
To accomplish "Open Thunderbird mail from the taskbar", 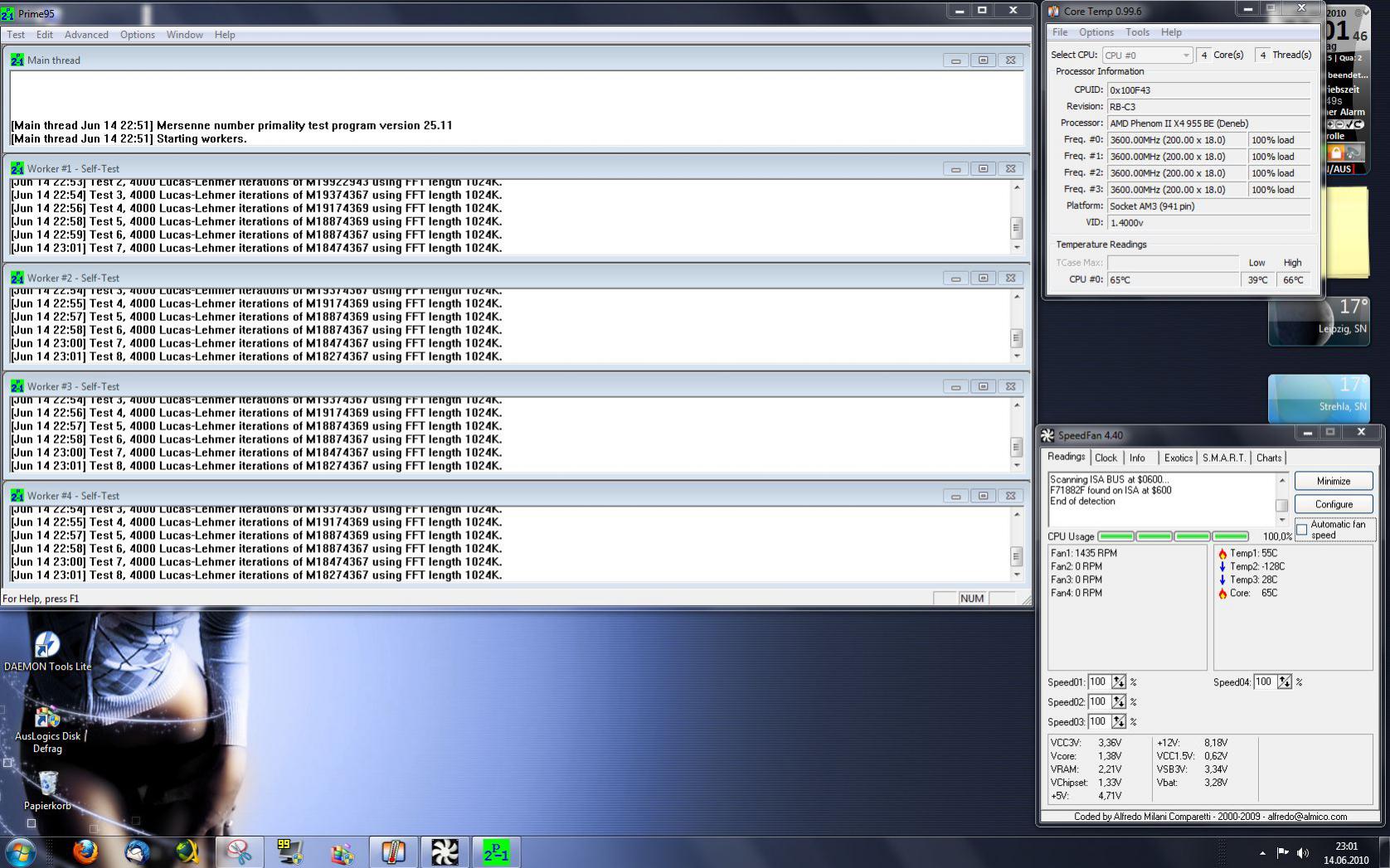I will [137, 851].
